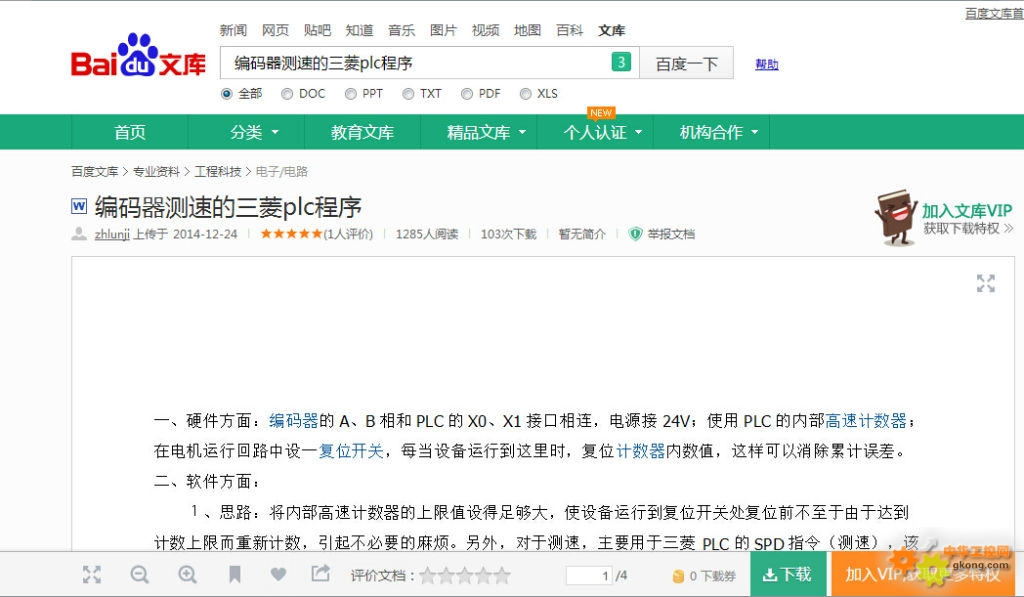
Task: Click the green shield report icon
Action: [635, 234]
